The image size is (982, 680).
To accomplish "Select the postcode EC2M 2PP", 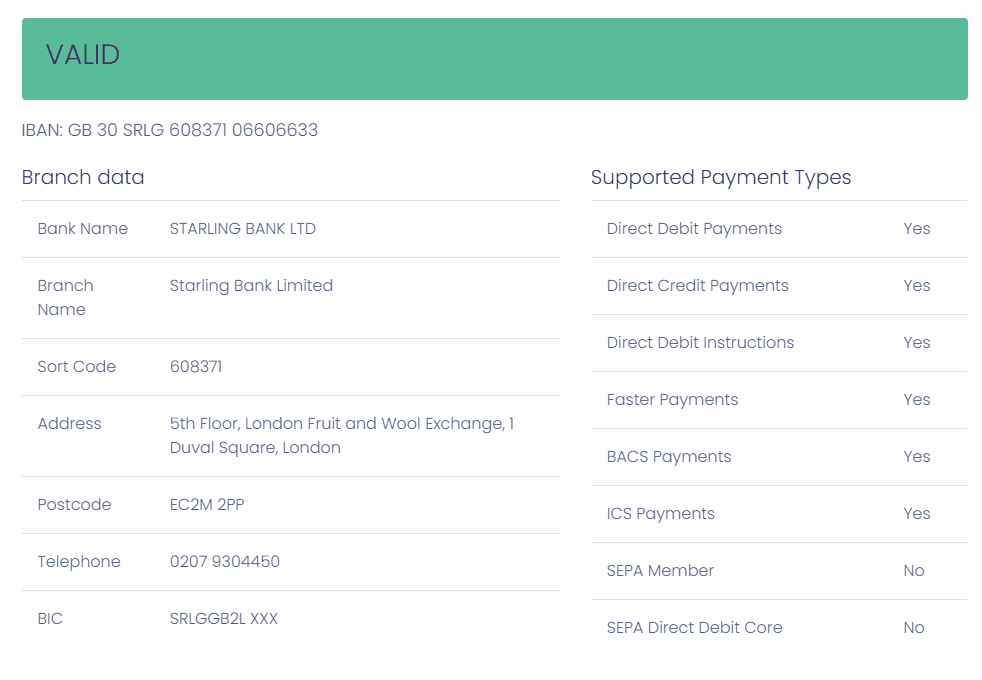I will (x=207, y=505).
